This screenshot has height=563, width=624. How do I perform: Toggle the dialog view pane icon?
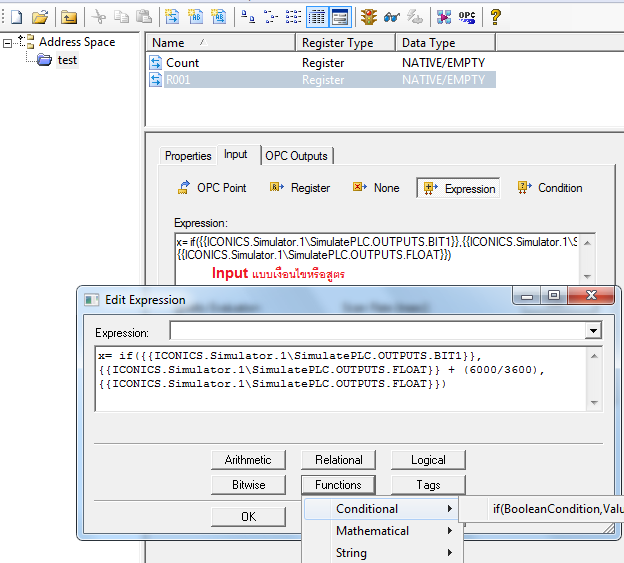click(x=340, y=17)
